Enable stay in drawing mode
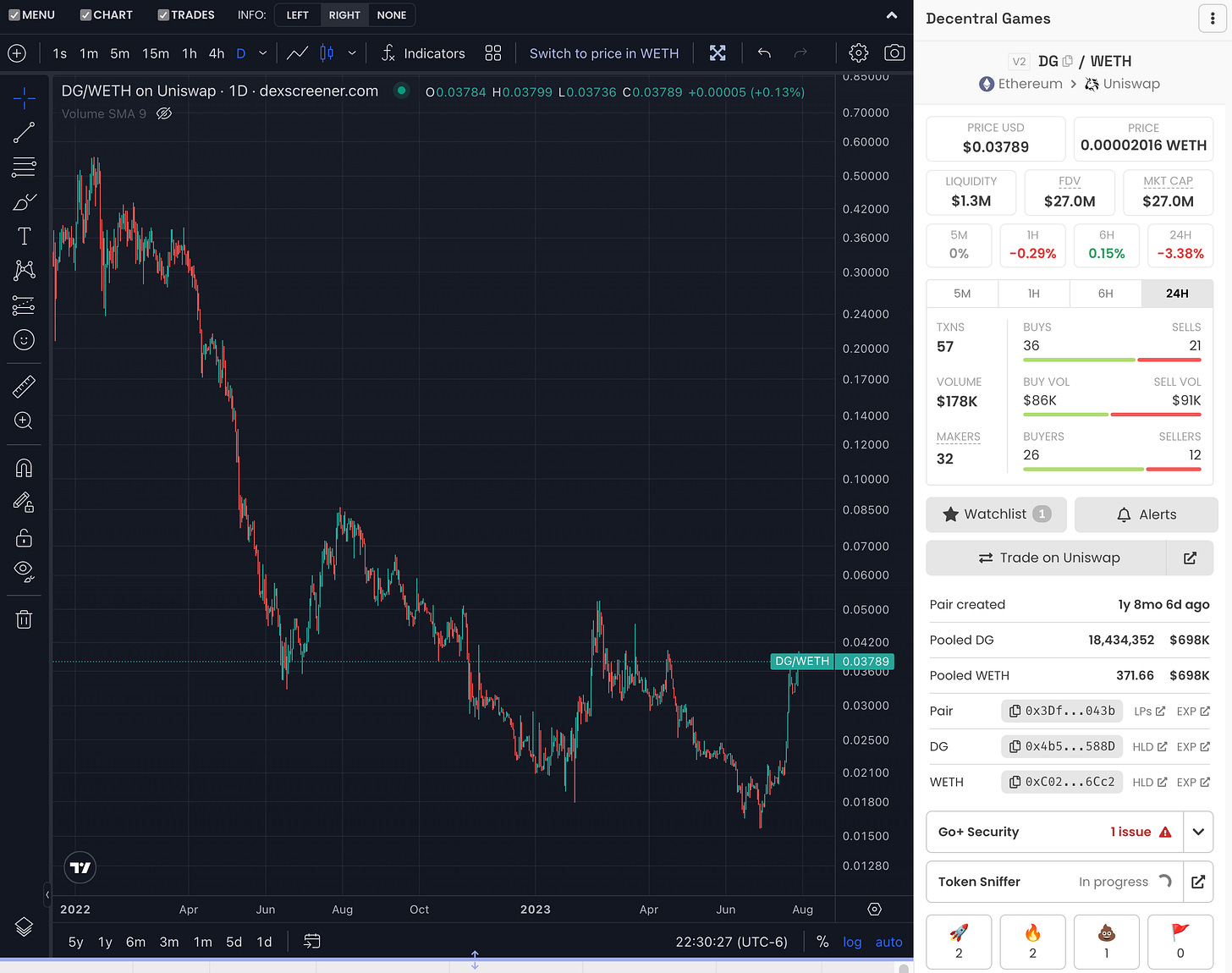 tap(24, 503)
